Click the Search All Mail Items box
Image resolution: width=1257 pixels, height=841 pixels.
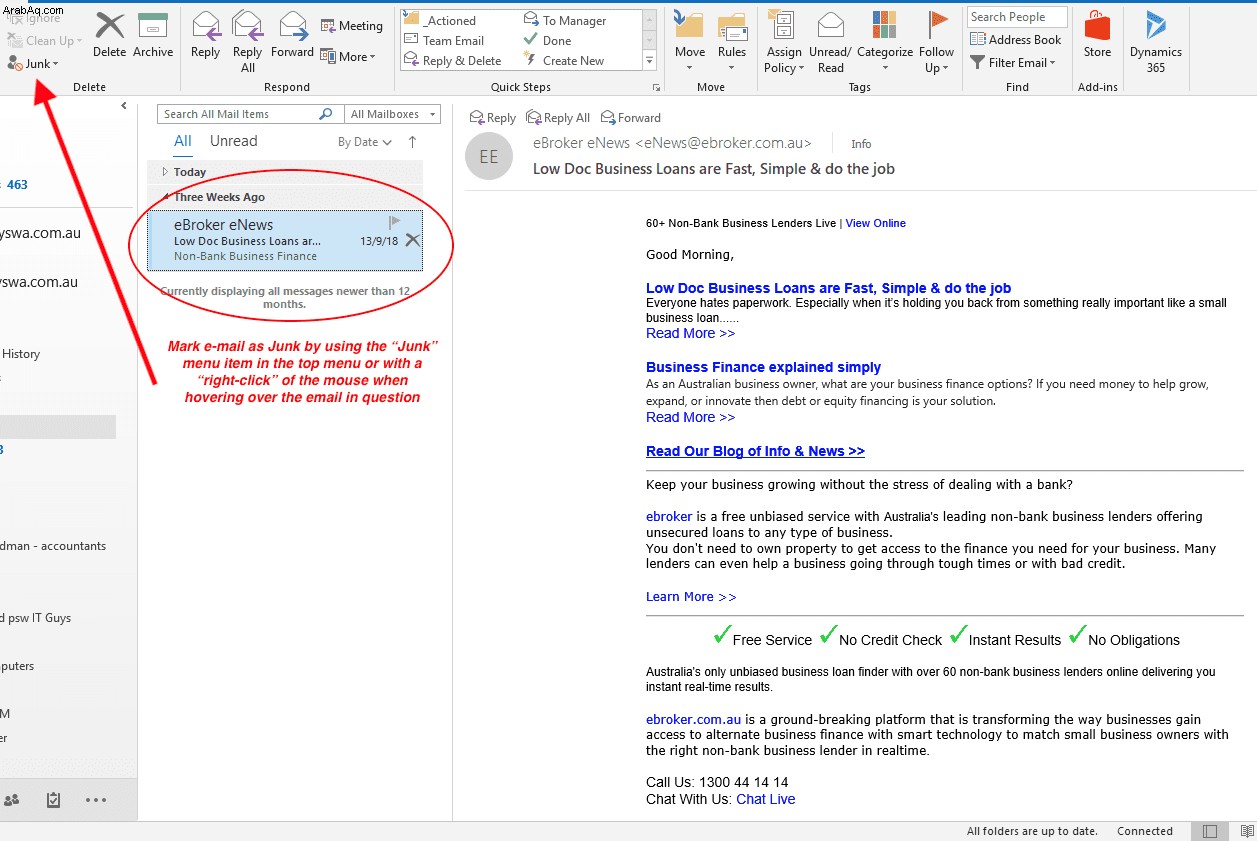pos(238,114)
